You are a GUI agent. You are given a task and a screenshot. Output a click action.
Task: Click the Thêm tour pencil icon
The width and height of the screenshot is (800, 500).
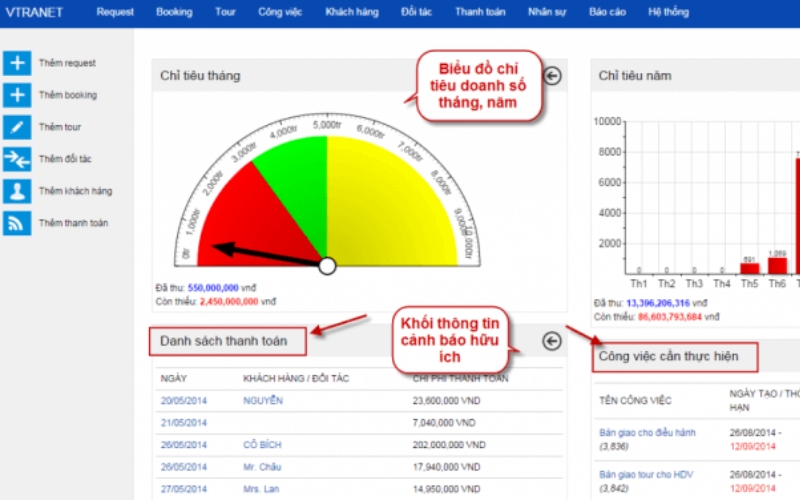coord(17,127)
